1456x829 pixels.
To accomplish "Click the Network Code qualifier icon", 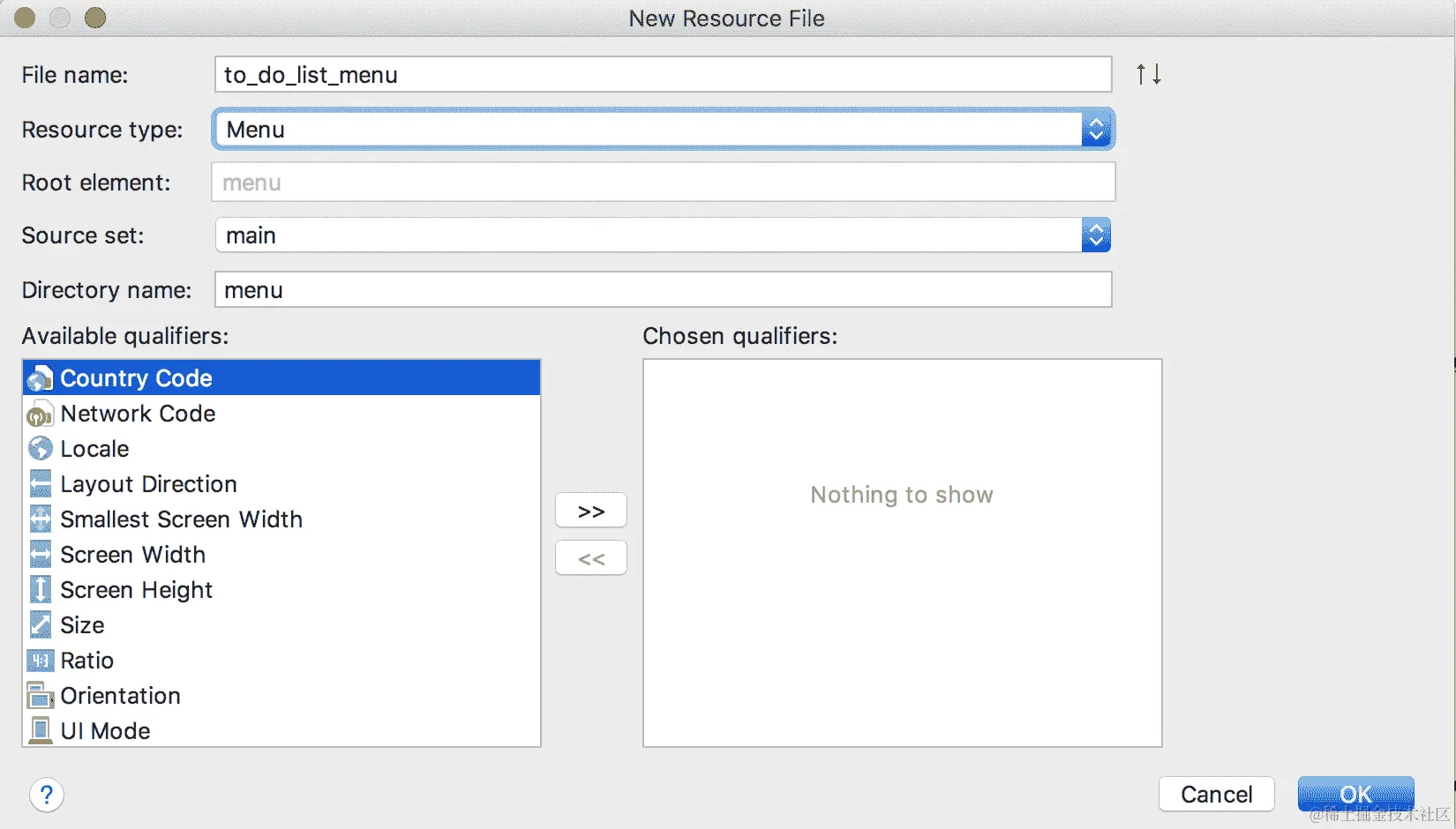I will tap(41, 414).
